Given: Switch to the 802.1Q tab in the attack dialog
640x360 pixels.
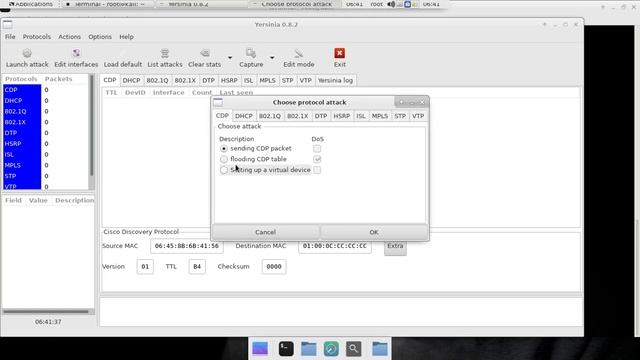Looking at the screenshot, I should click(270, 116).
